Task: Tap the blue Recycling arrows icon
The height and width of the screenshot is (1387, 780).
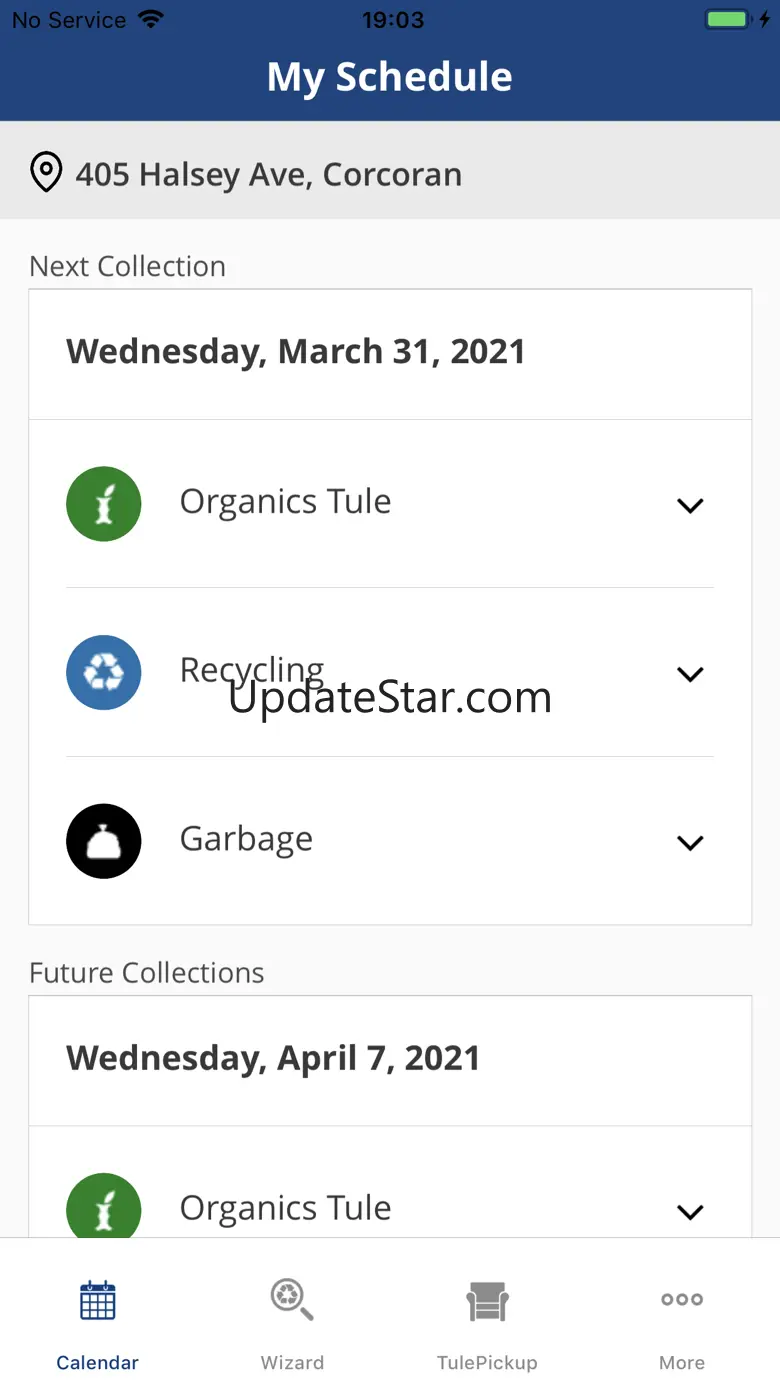Action: 104,673
